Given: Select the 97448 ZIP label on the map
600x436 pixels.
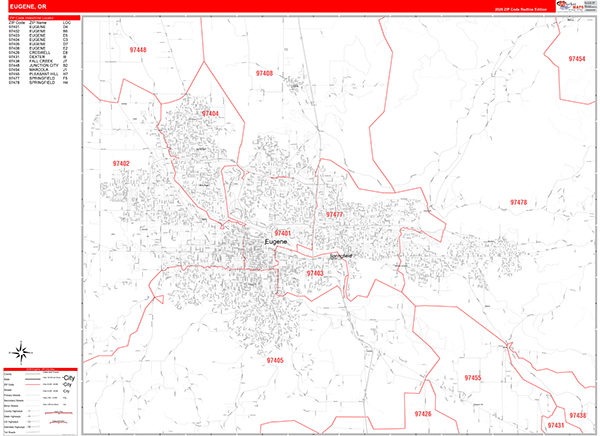Looking at the screenshot, I should pos(138,50).
